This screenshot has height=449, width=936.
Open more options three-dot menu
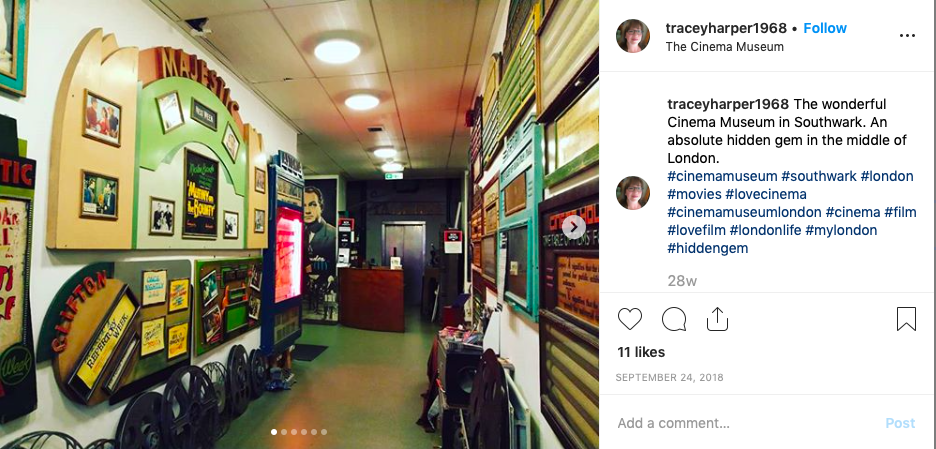tap(907, 36)
